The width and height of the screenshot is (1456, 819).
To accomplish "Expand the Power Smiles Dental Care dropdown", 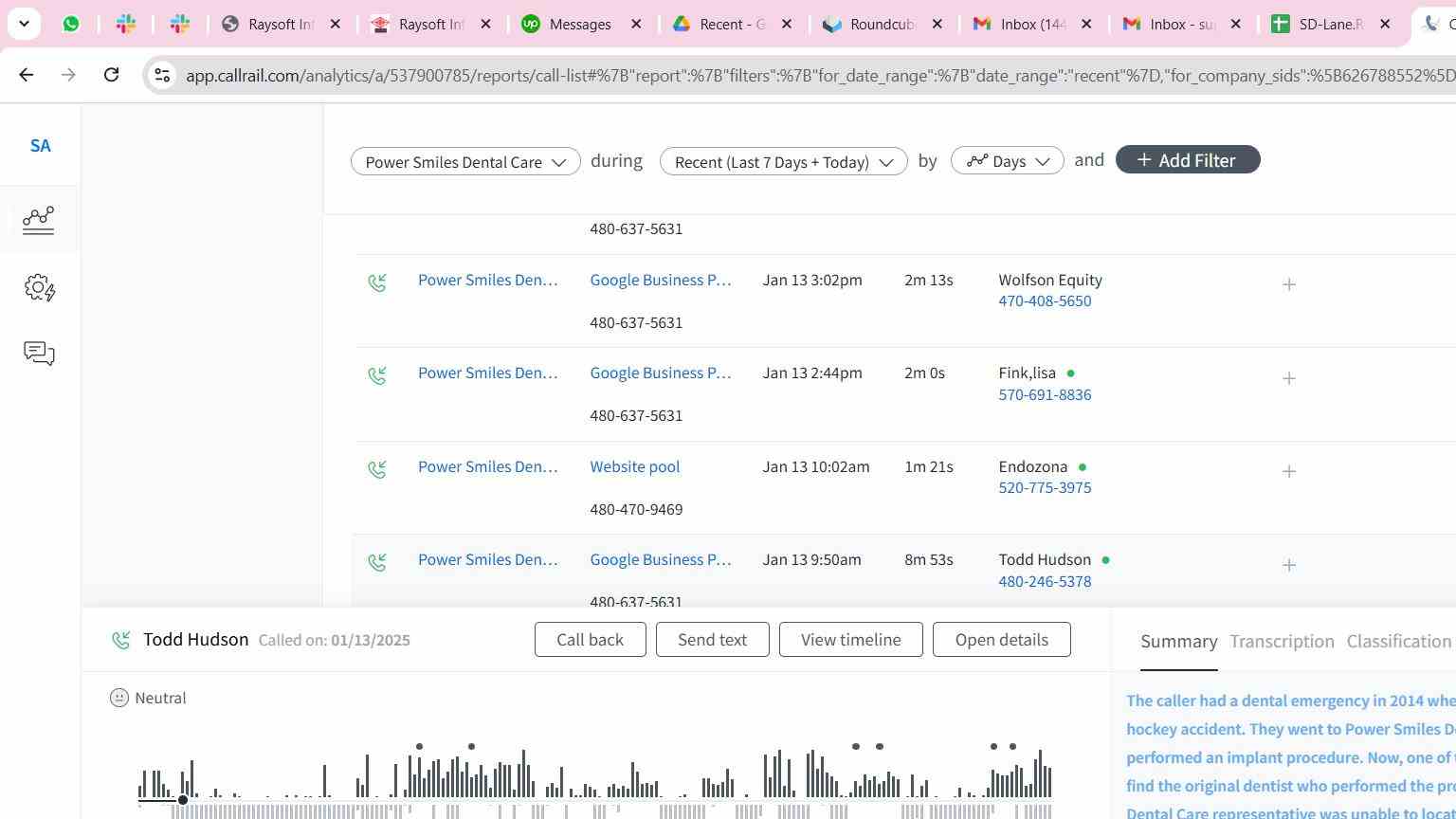I will point(465,161).
